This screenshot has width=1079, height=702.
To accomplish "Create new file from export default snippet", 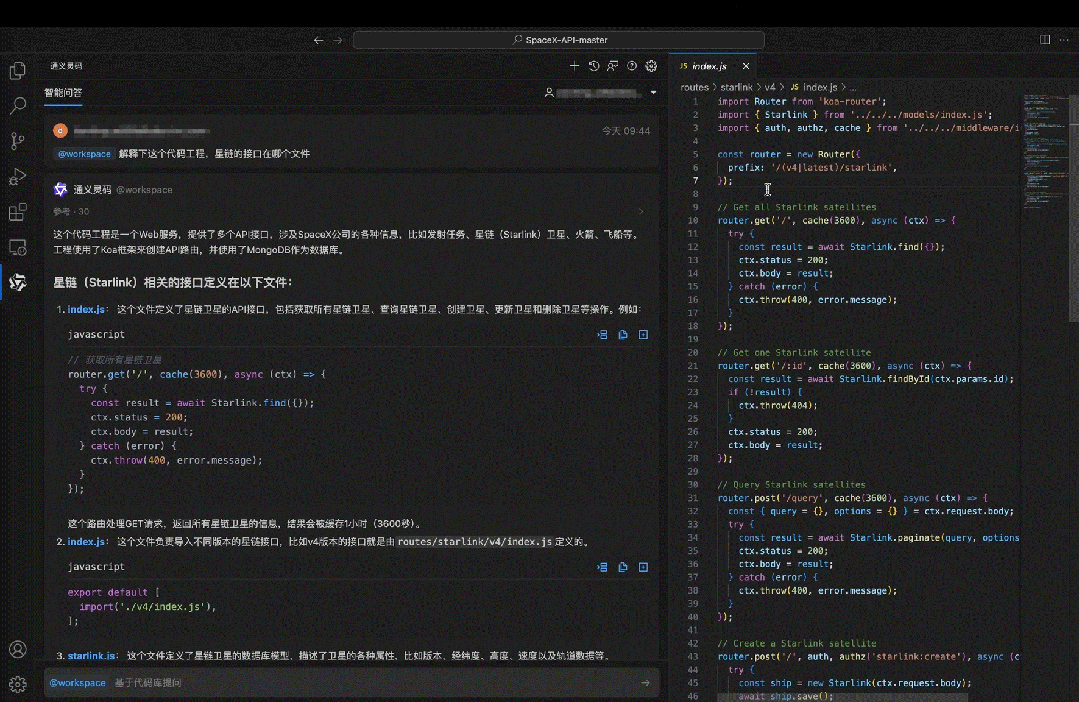I will point(643,567).
